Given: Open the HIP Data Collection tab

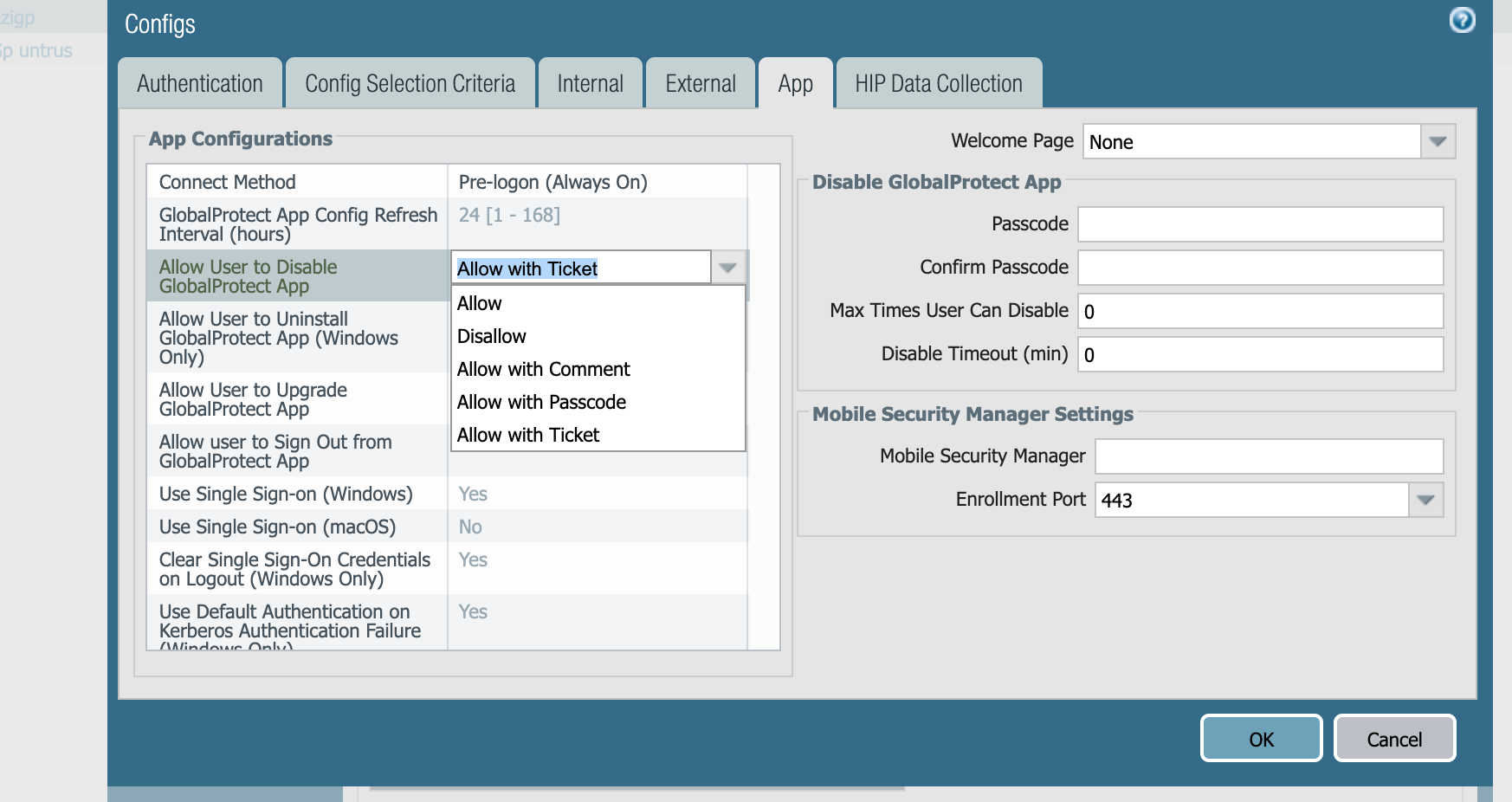Looking at the screenshot, I should pos(938,84).
